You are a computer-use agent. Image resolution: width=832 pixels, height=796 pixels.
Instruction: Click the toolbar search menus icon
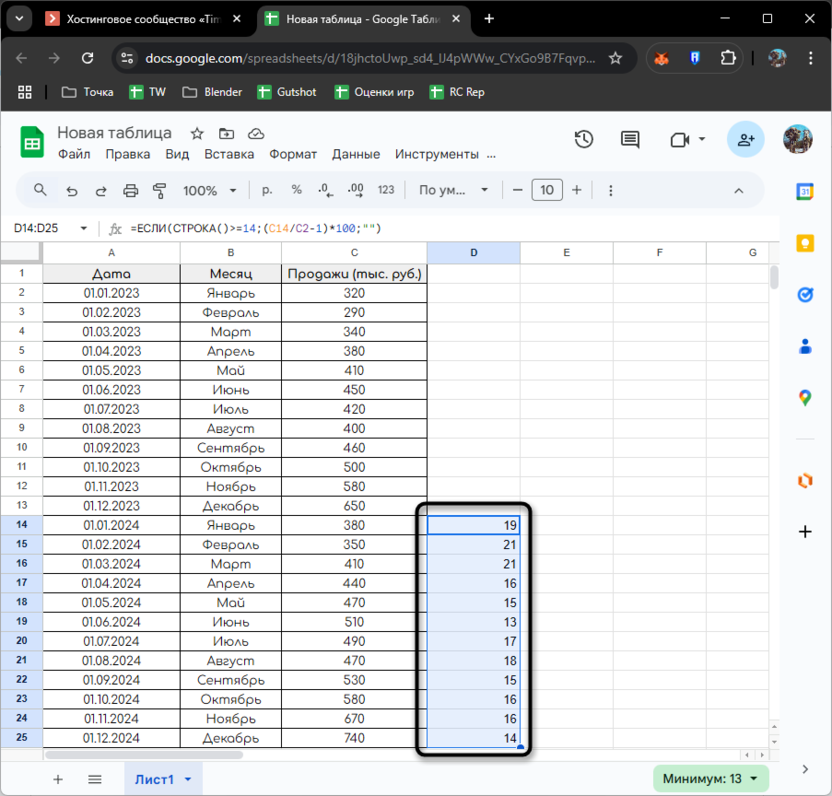41,190
